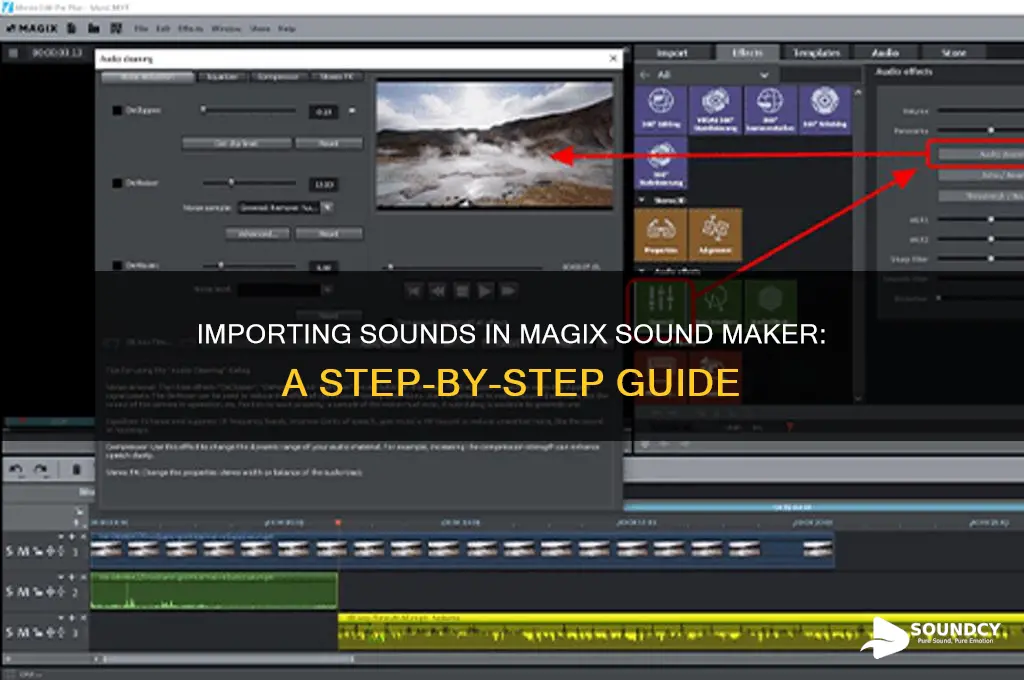
Task: Enable the DeClipper checkbox
Action: [x=118, y=110]
